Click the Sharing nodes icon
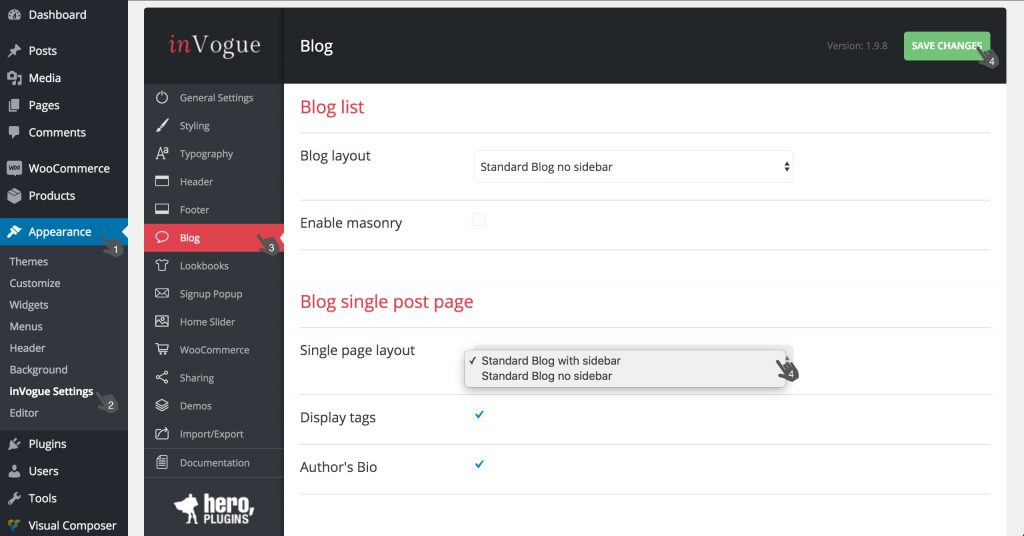This screenshot has height=536, width=1024. tap(162, 378)
